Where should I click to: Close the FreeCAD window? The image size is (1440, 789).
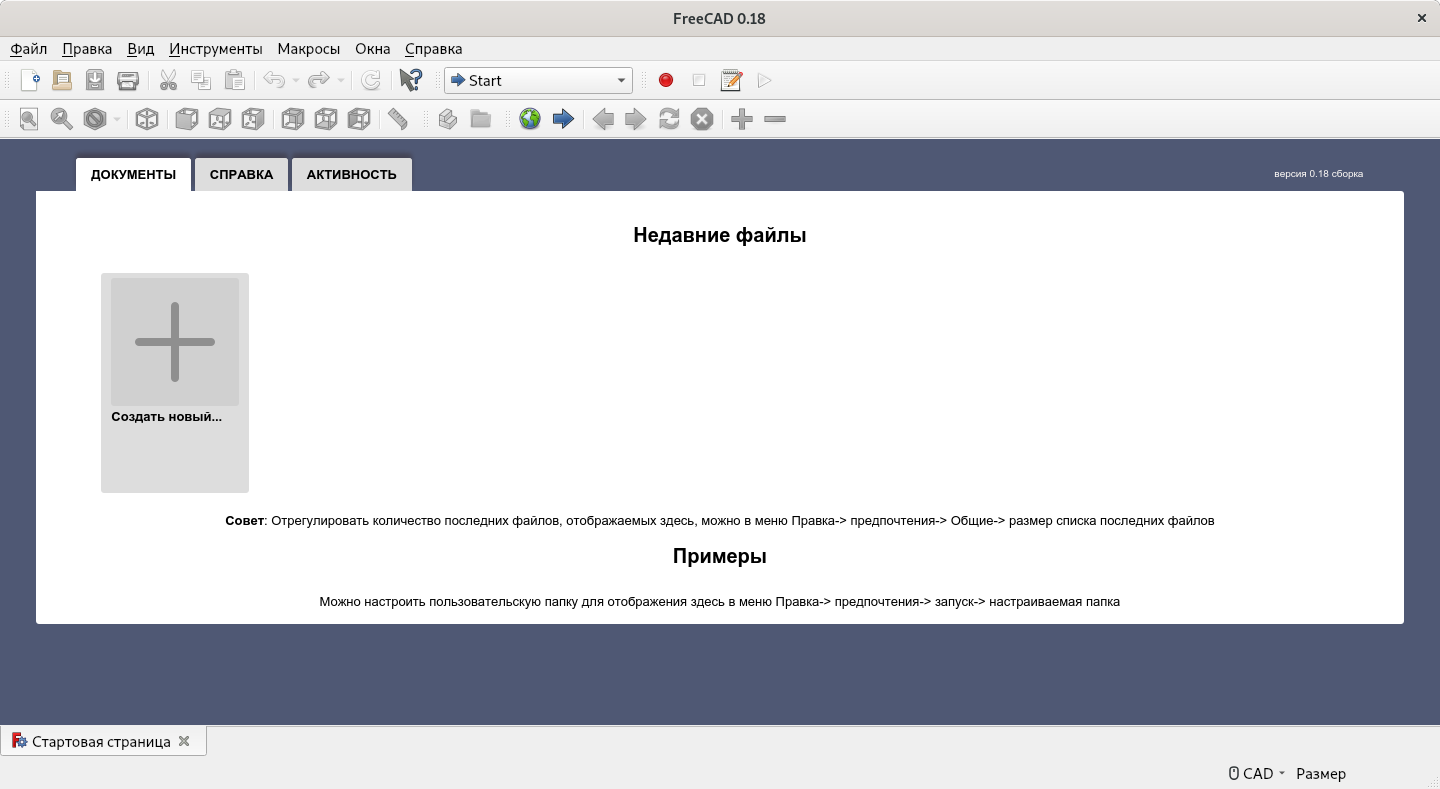coord(1421,18)
